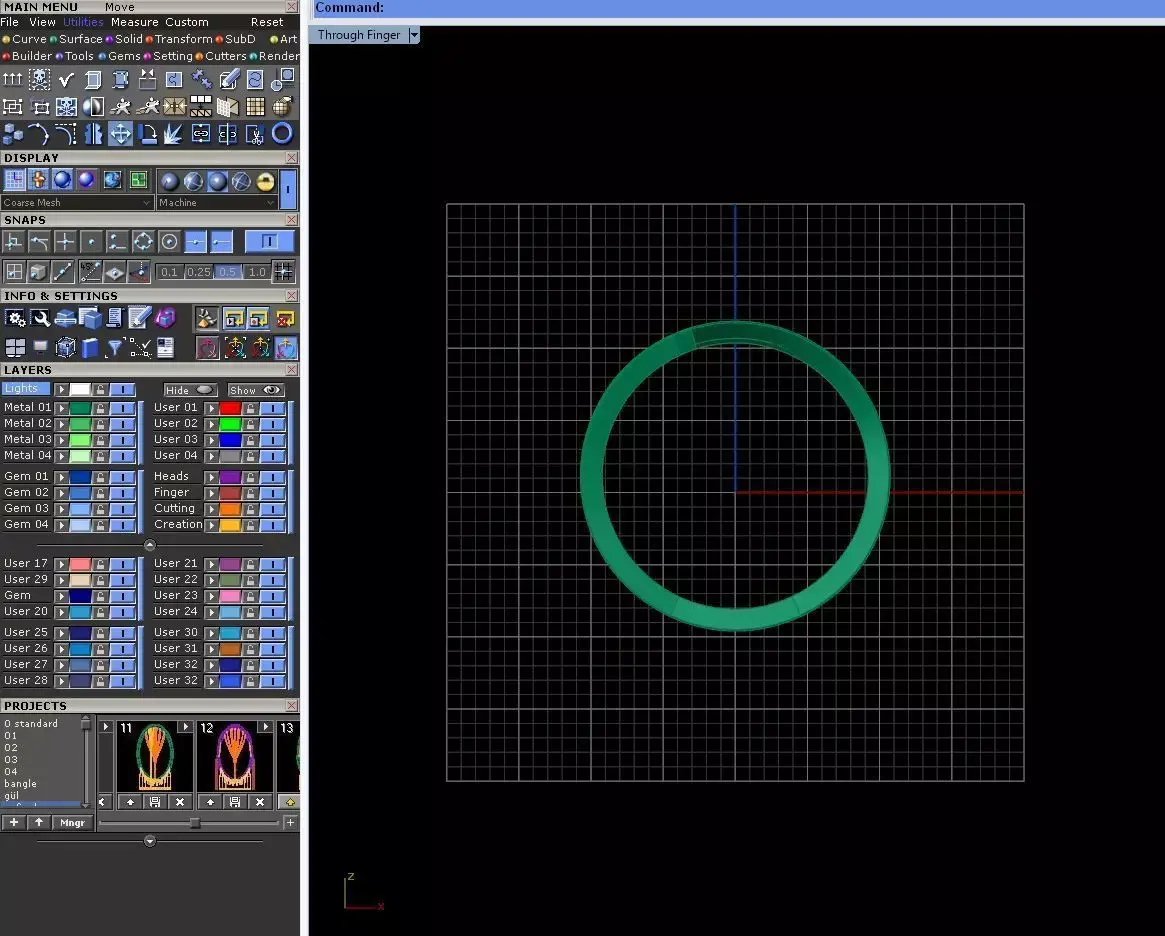Toggle lock on Gem 01 layer
Screen dimensions: 1165x936
pos(100,477)
